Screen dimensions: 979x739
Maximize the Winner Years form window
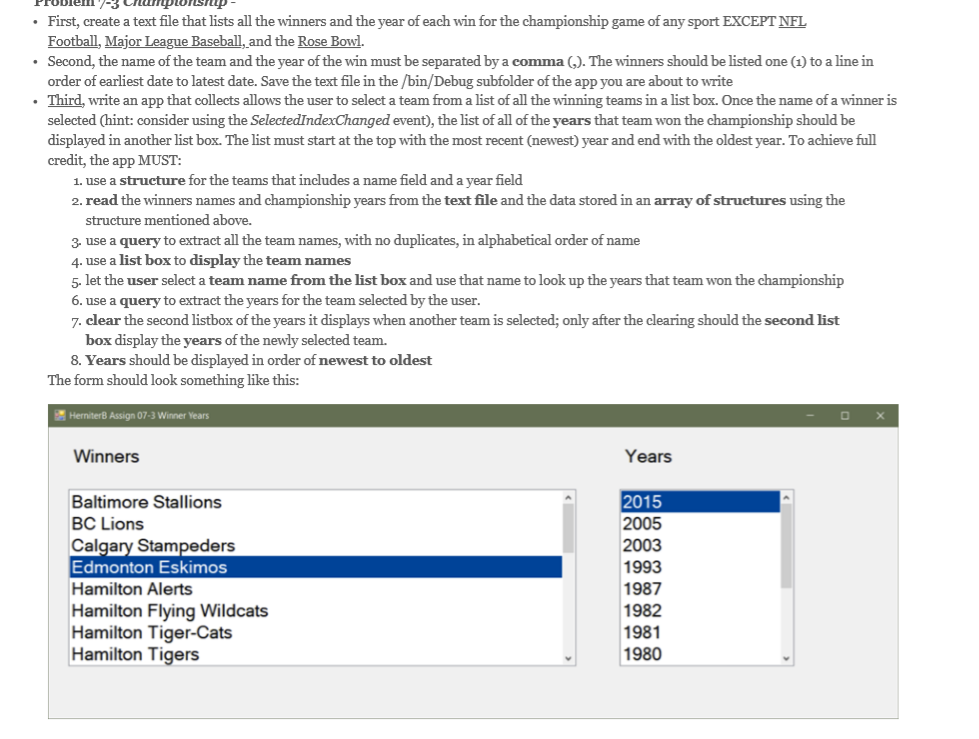coord(845,416)
